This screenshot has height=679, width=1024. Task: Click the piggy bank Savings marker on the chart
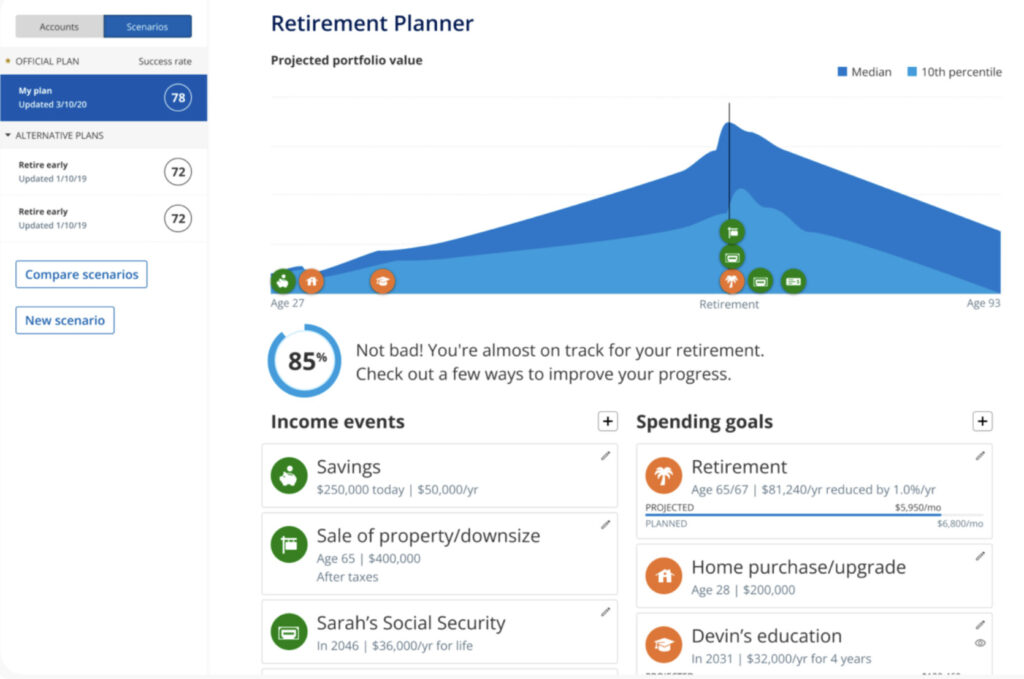pos(283,281)
